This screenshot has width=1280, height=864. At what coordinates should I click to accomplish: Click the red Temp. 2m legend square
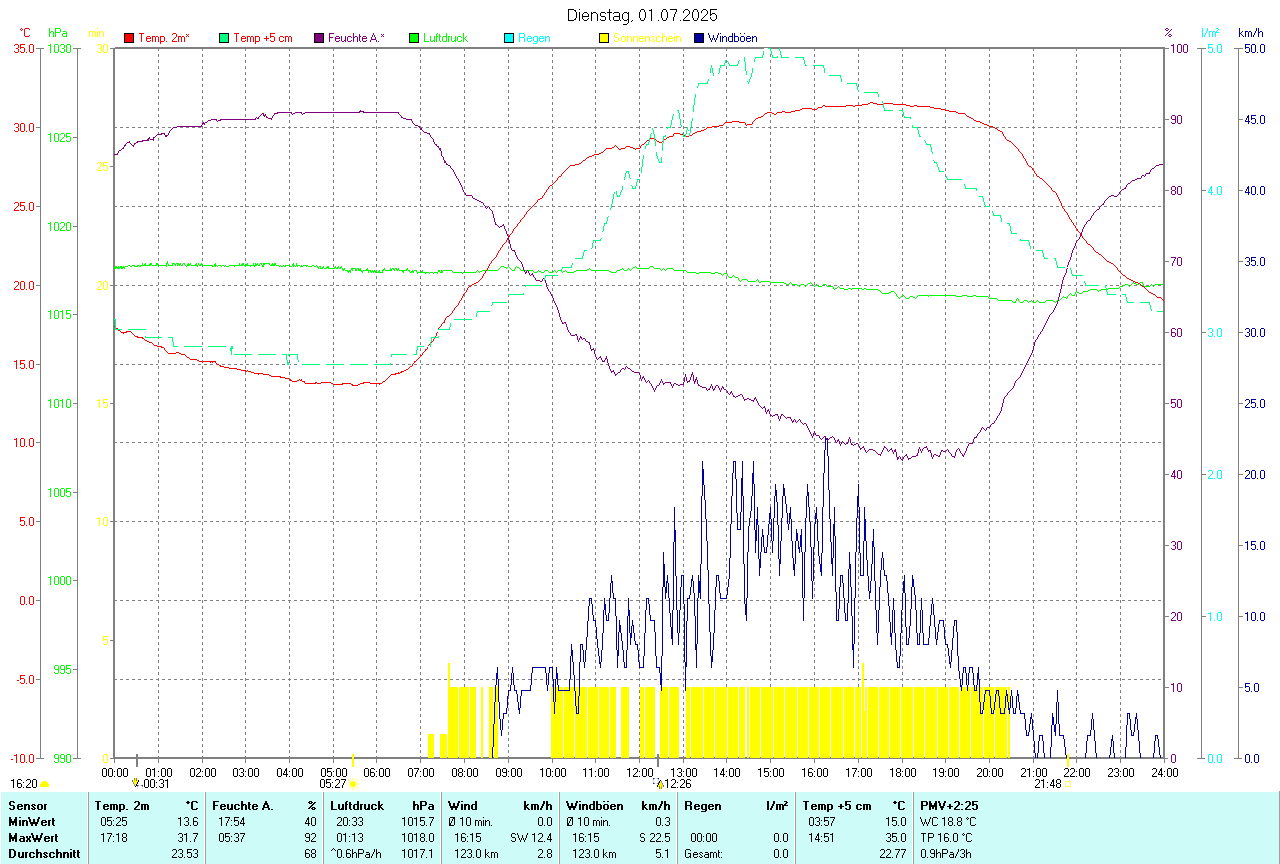click(x=129, y=38)
